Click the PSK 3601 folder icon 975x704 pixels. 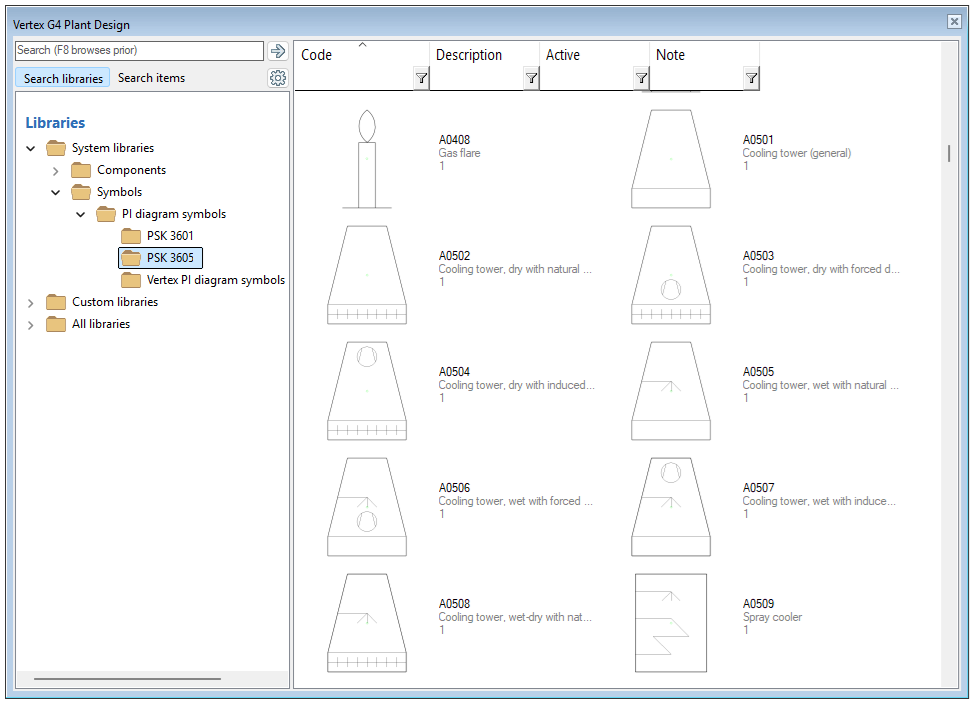130,235
